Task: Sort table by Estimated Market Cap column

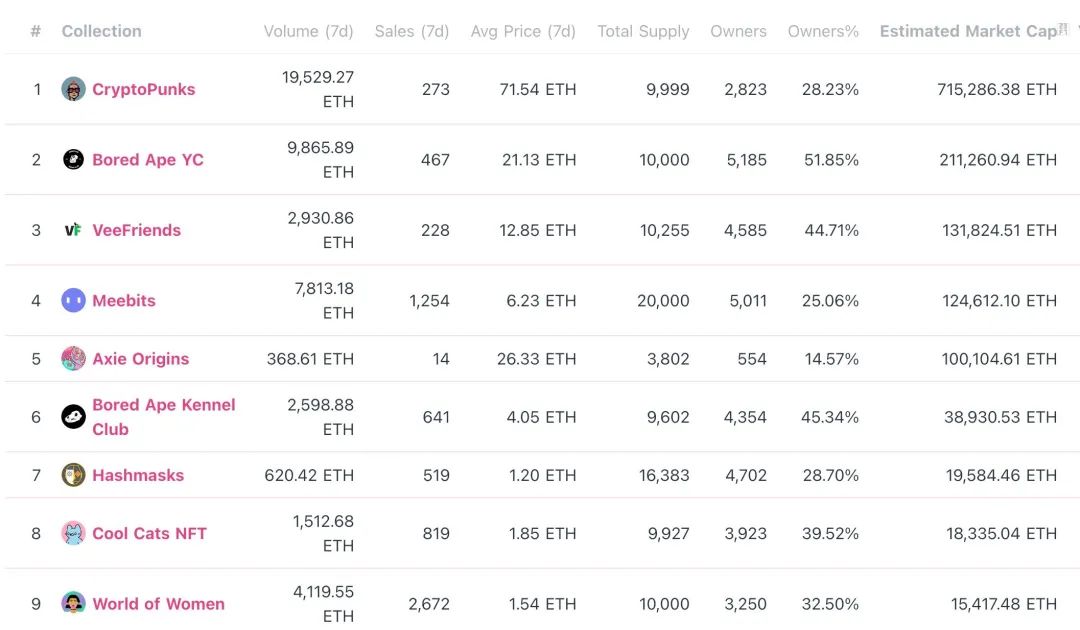Action: coord(967,31)
